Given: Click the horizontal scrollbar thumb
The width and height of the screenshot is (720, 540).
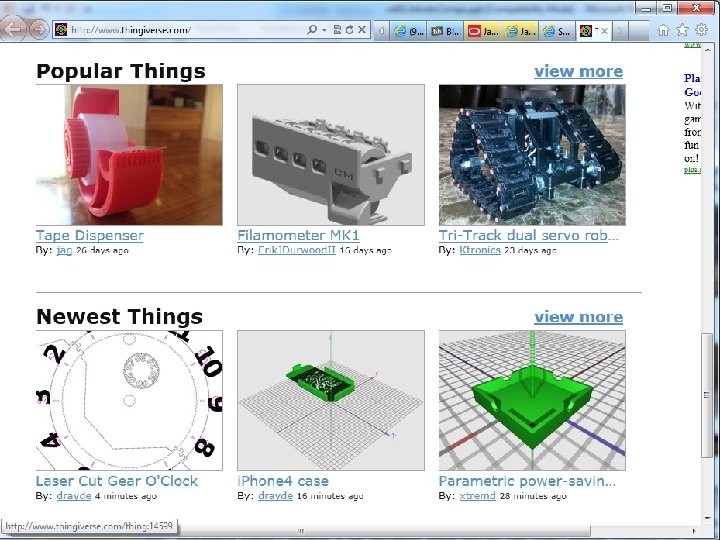Looking at the screenshot, I should coord(301,531).
